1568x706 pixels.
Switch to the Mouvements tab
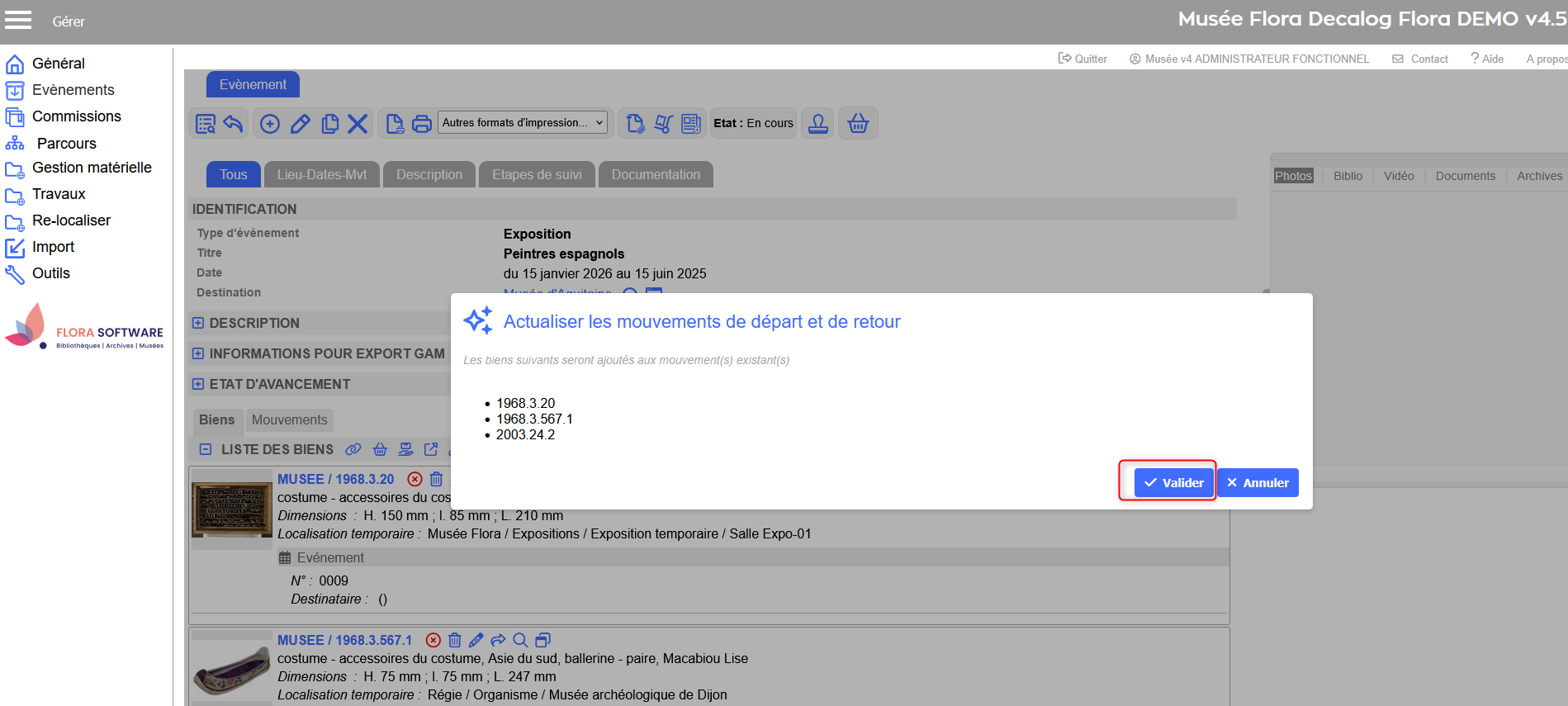[290, 419]
